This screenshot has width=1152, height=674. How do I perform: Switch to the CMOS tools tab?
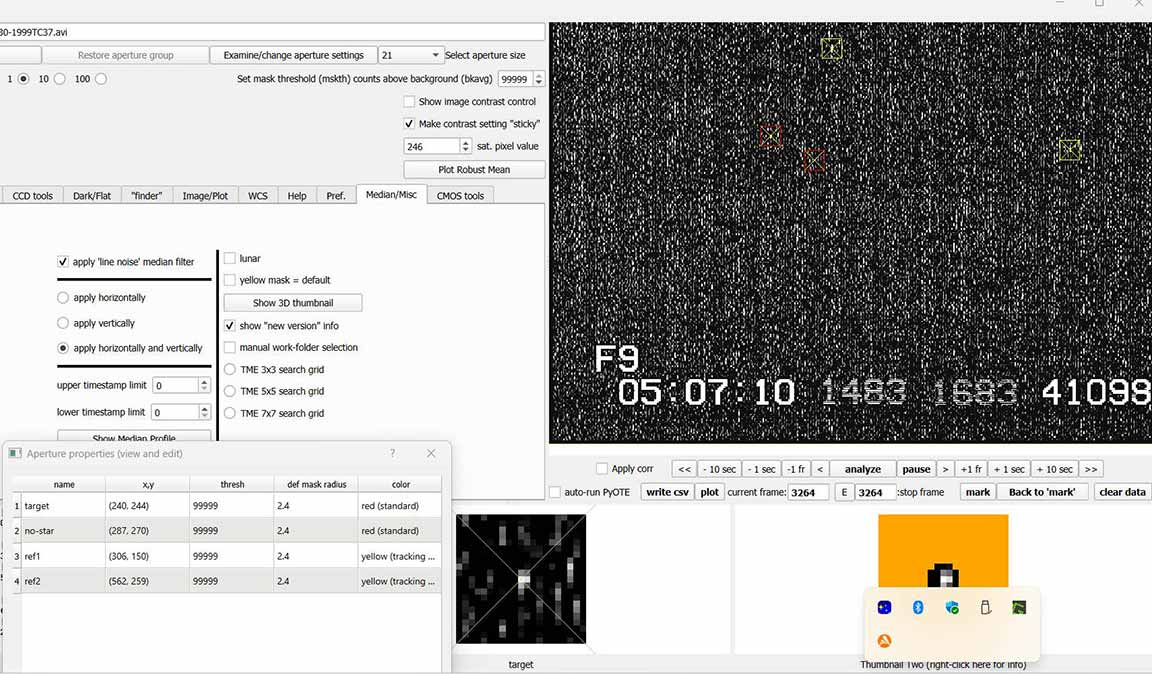pos(460,196)
